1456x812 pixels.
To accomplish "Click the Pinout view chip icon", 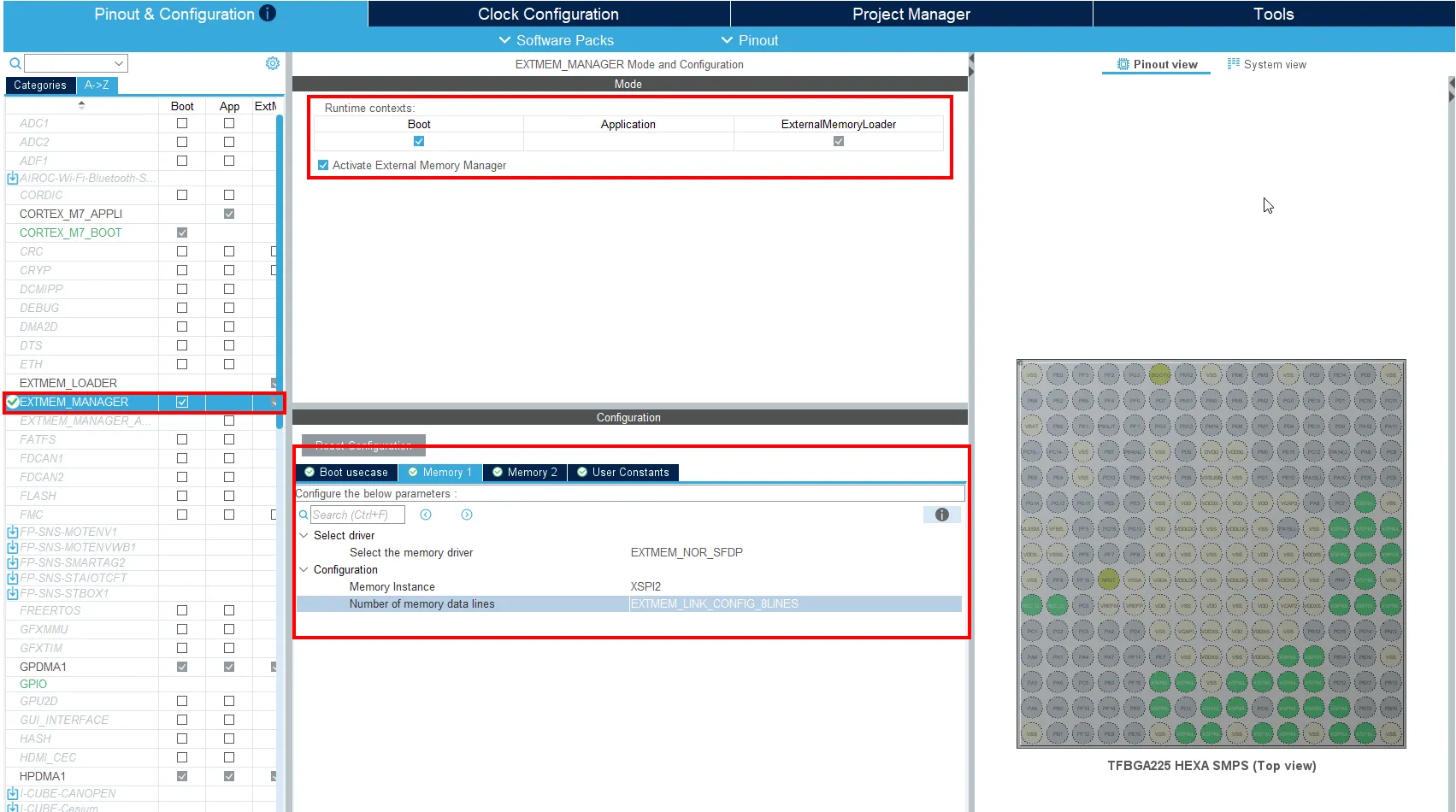I will click(x=1123, y=64).
